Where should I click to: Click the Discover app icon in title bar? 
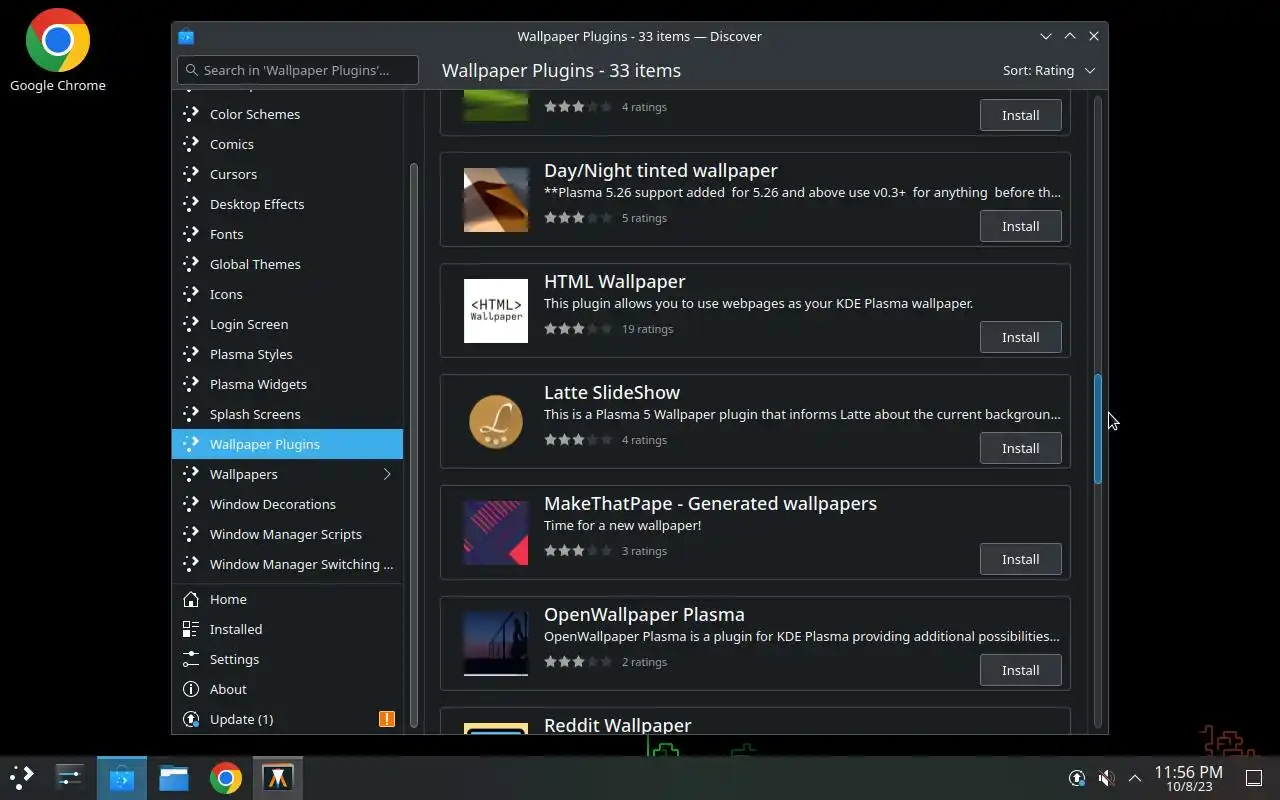[x=186, y=36]
